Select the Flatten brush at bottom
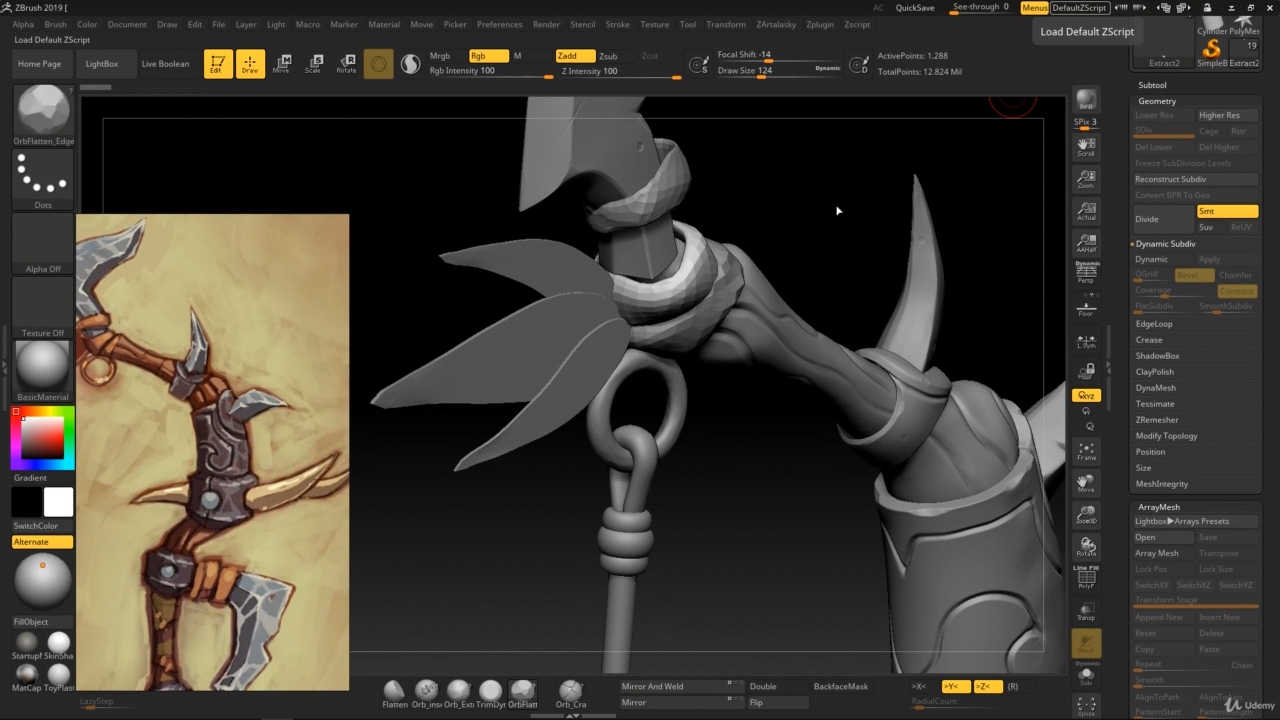 [x=395, y=692]
